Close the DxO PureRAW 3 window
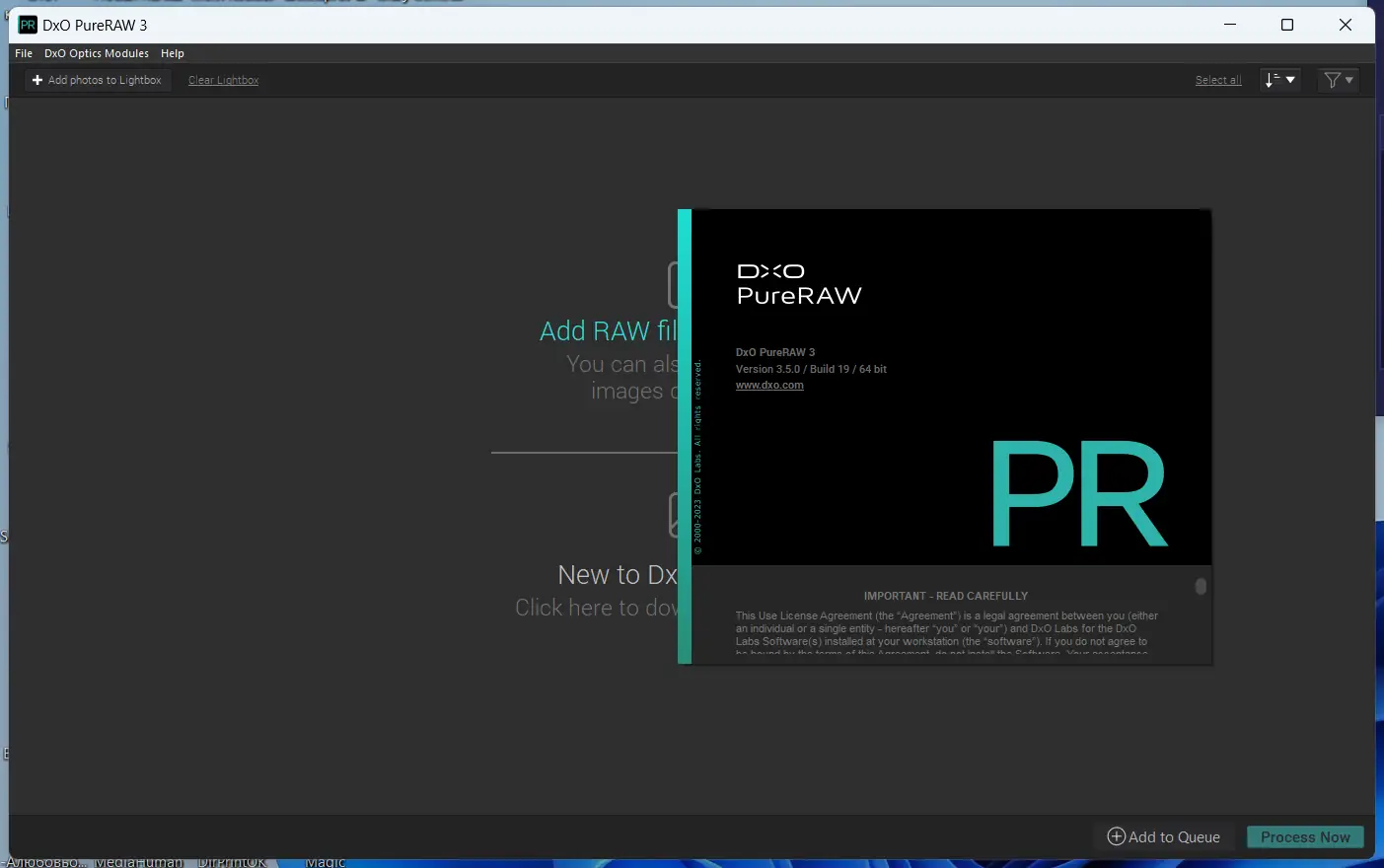 point(1346,25)
